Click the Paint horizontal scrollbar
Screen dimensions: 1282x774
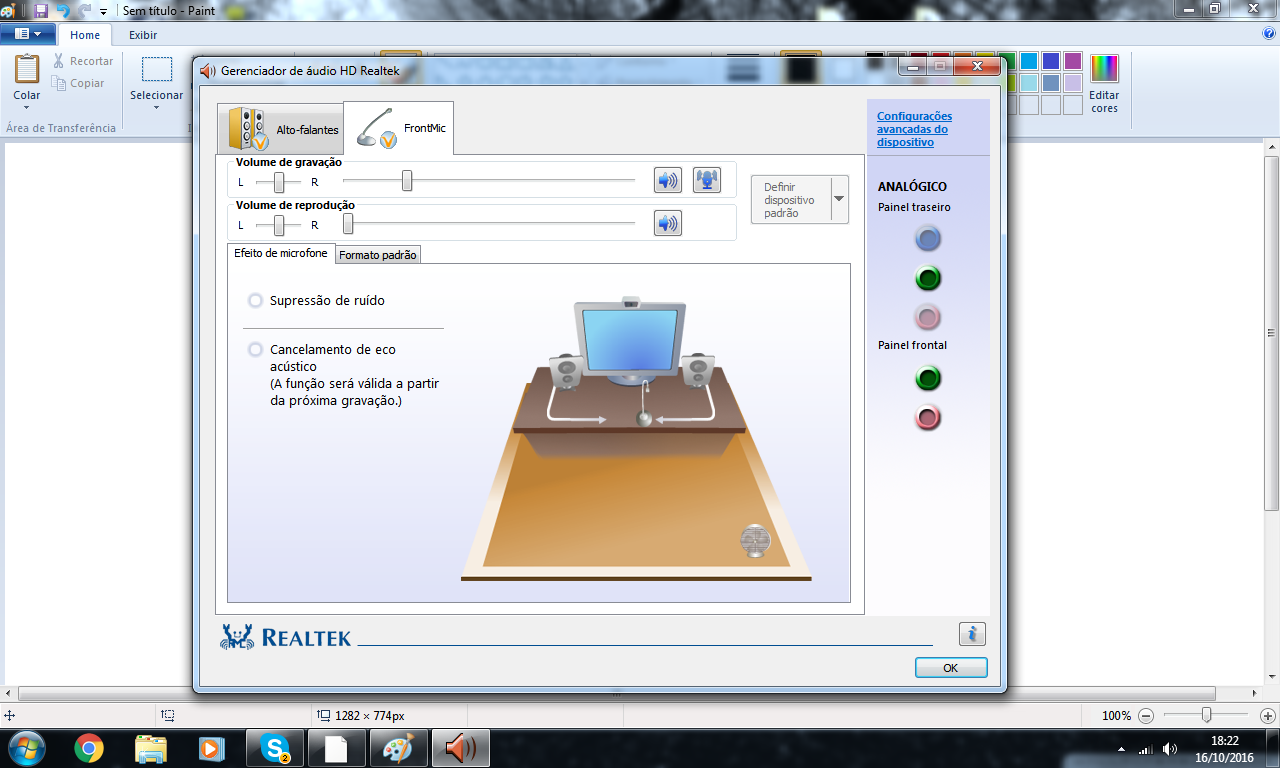pos(617,693)
